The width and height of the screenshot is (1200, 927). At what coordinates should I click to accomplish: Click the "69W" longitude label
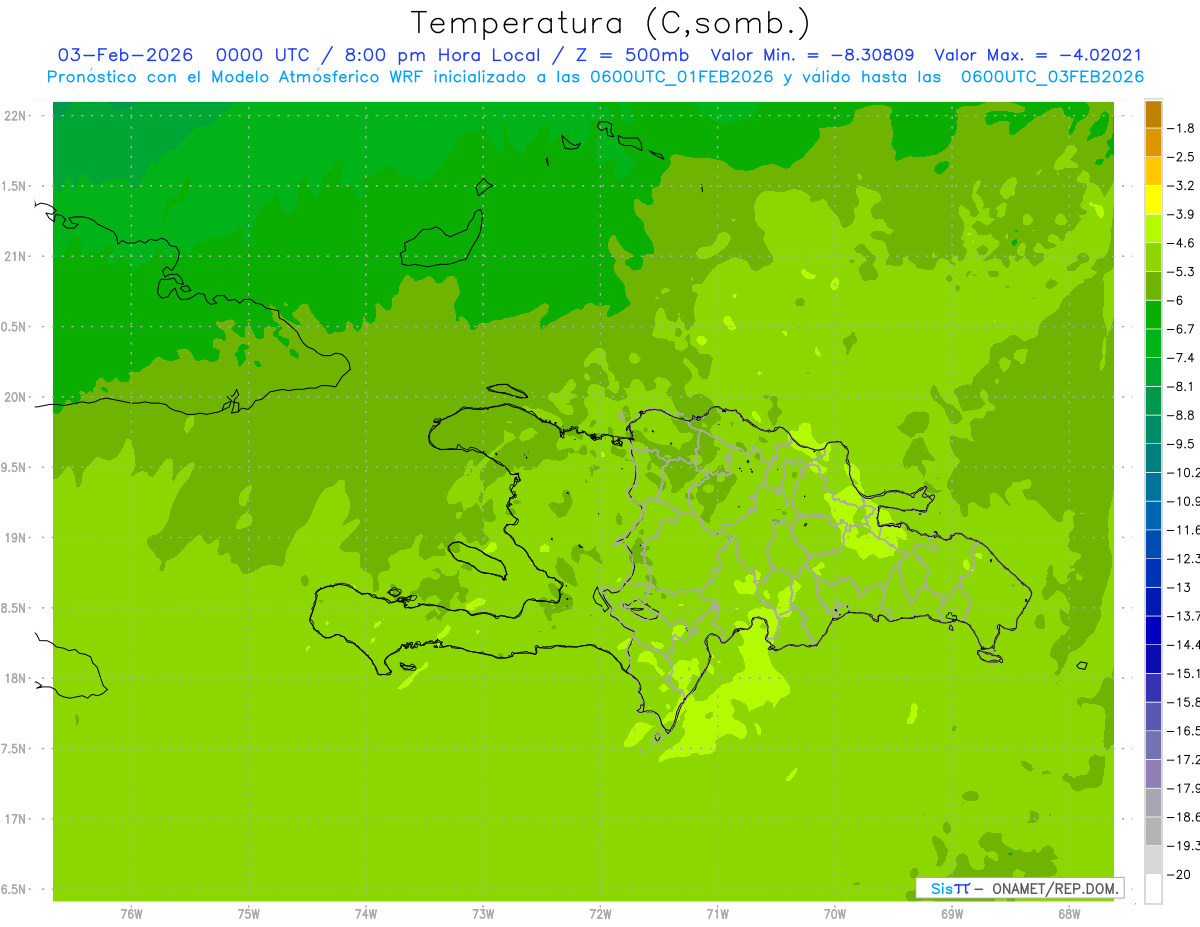coord(952,915)
